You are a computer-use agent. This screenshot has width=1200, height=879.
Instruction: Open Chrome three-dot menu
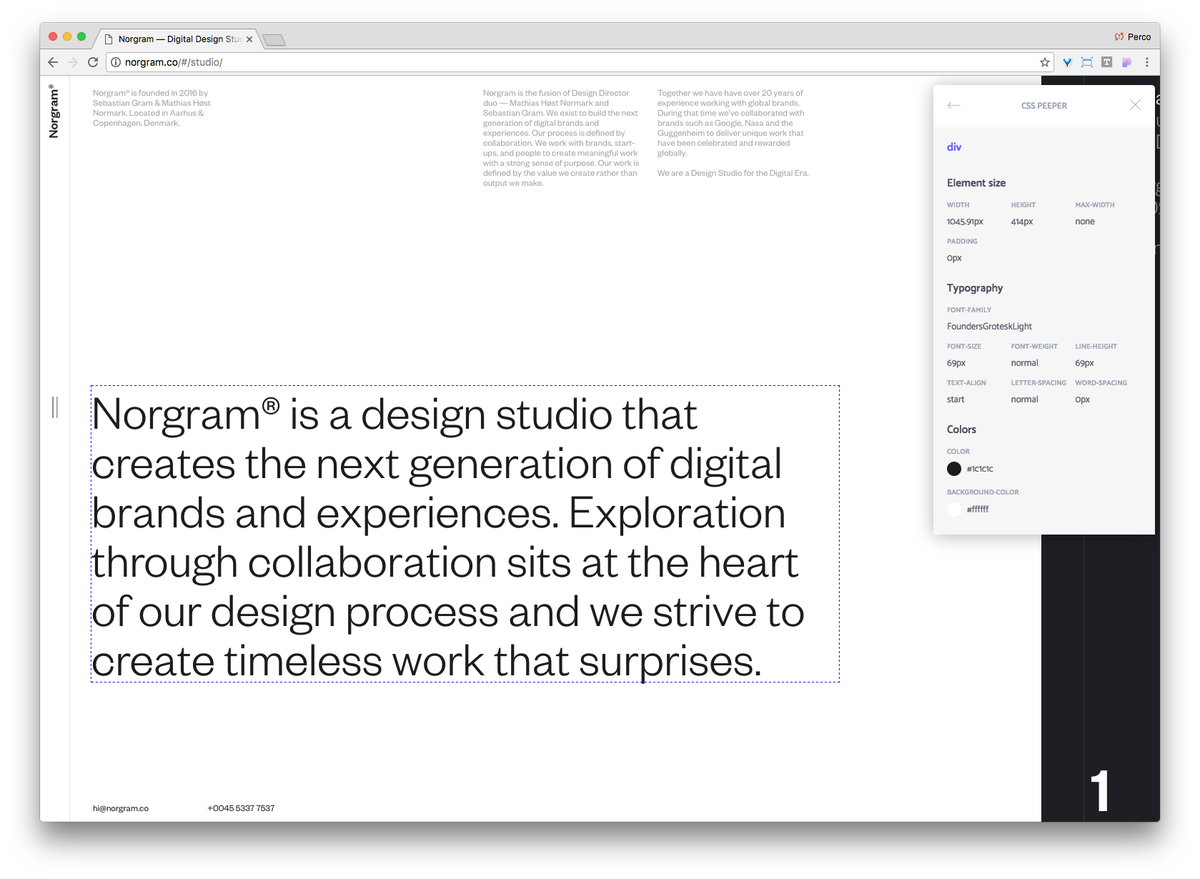coord(1147,62)
